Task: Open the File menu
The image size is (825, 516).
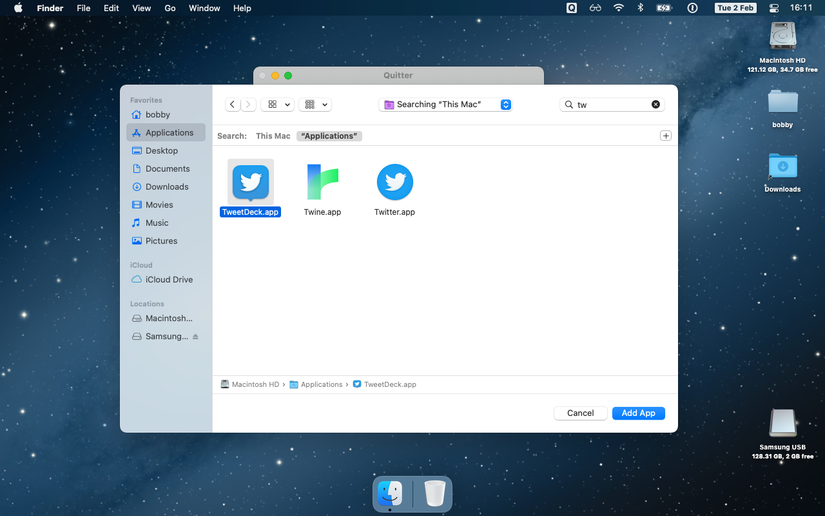Action: click(83, 8)
